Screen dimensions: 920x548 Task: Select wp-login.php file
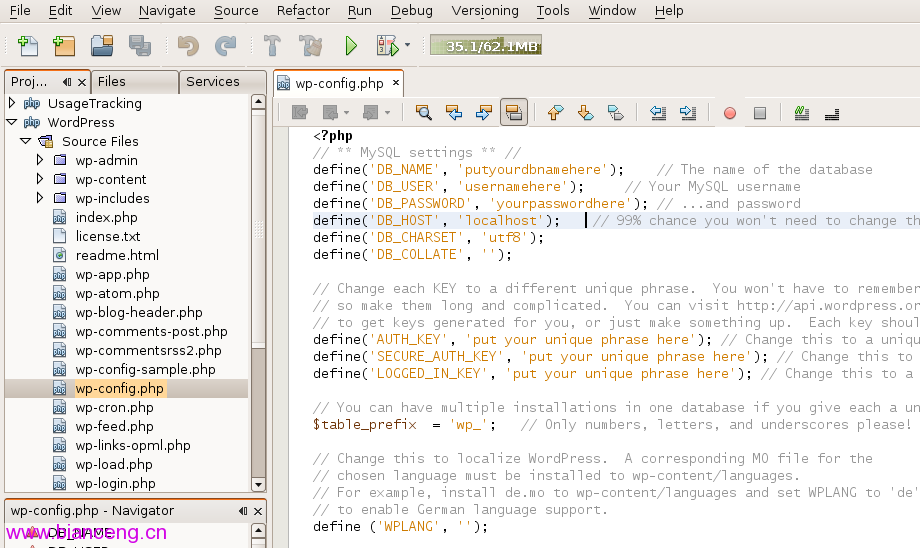[x=116, y=483]
